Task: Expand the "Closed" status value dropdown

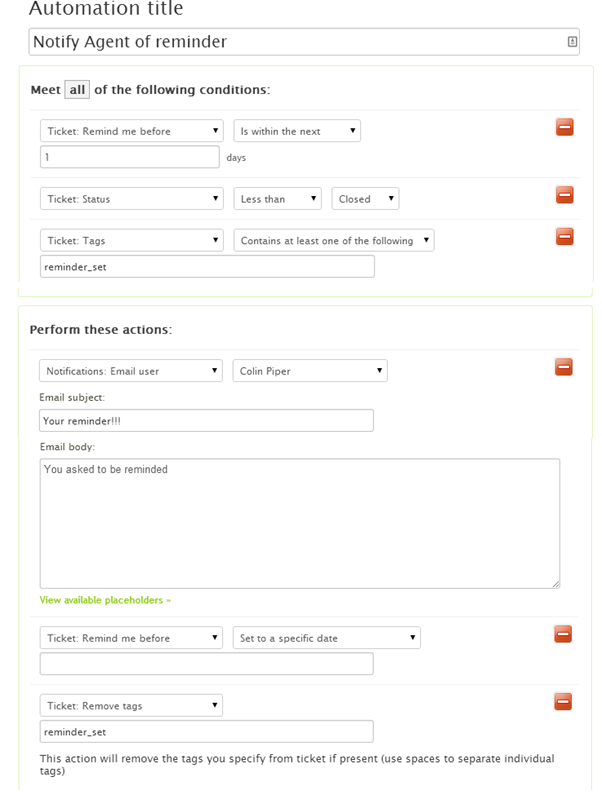Action: [365, 199]
